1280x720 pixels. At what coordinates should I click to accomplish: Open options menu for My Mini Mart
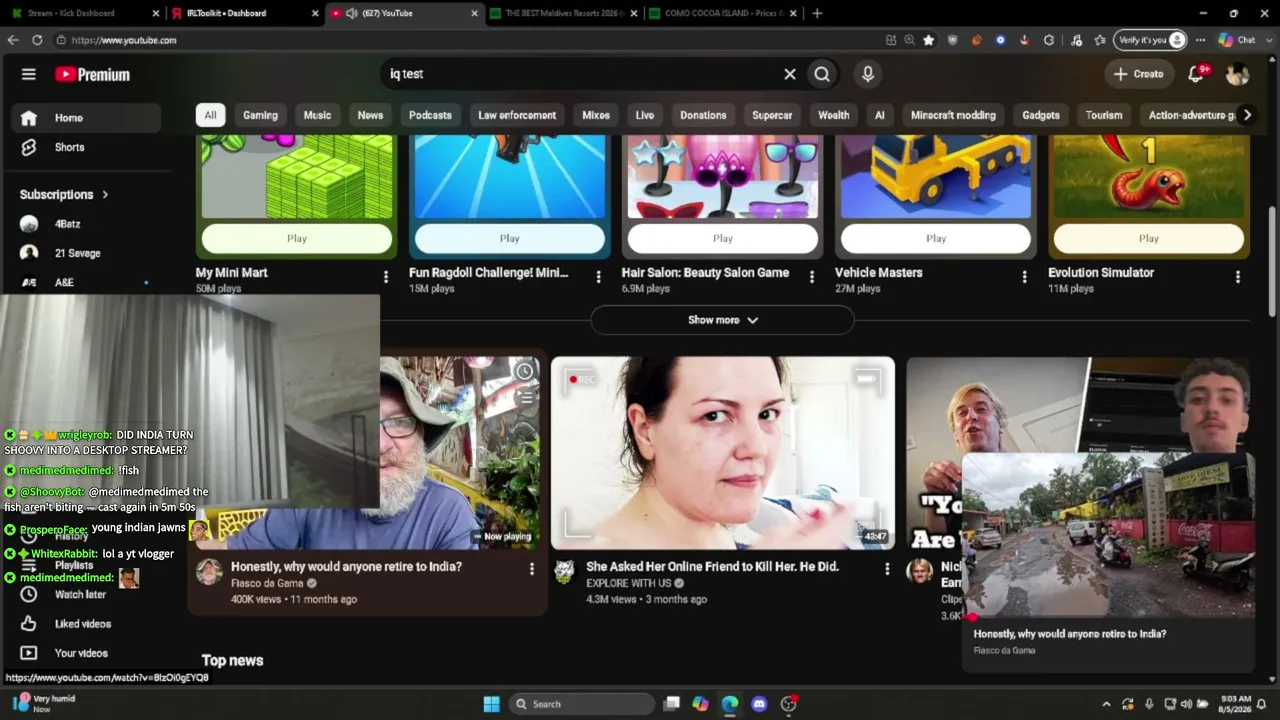[x=386, y=277]
